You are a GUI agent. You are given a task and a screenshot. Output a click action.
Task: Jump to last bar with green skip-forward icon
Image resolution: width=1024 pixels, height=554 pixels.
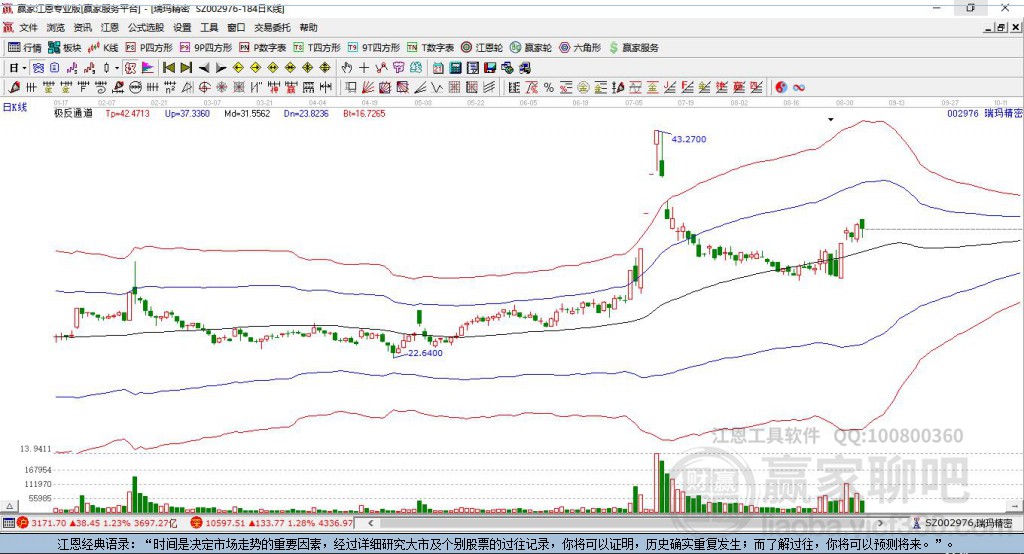point(186,68)
